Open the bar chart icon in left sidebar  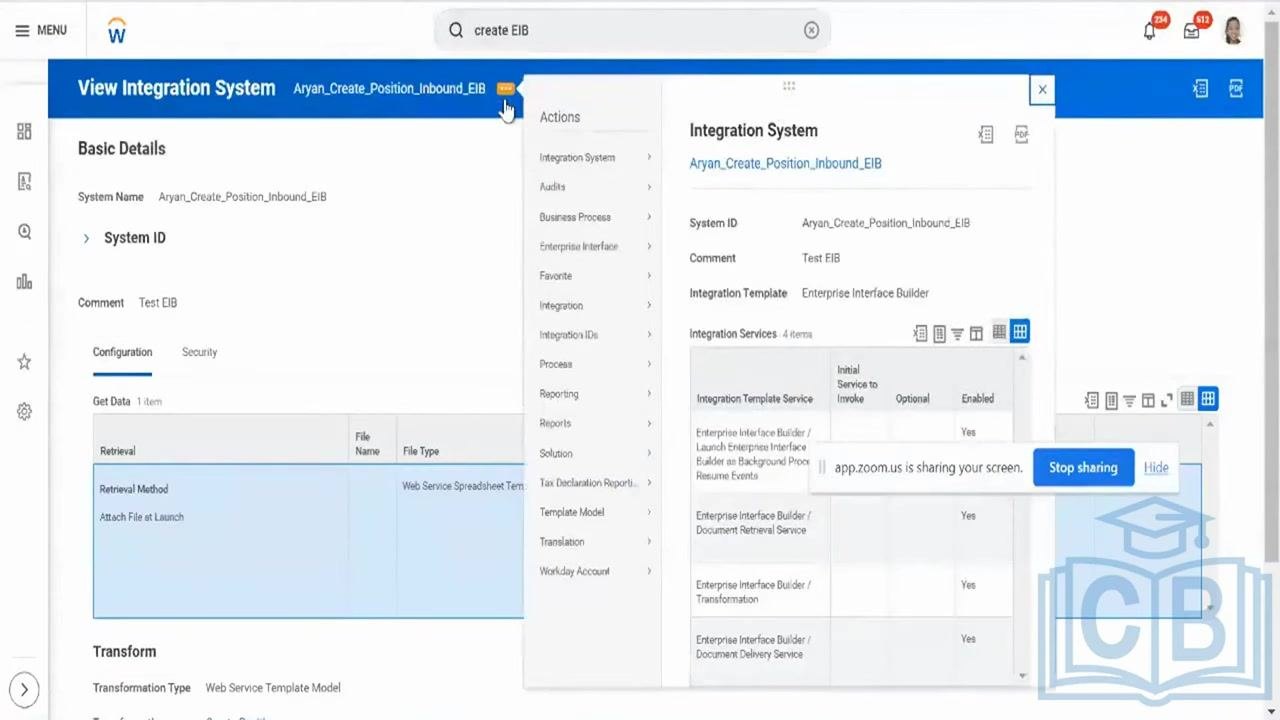pos(24,282)
